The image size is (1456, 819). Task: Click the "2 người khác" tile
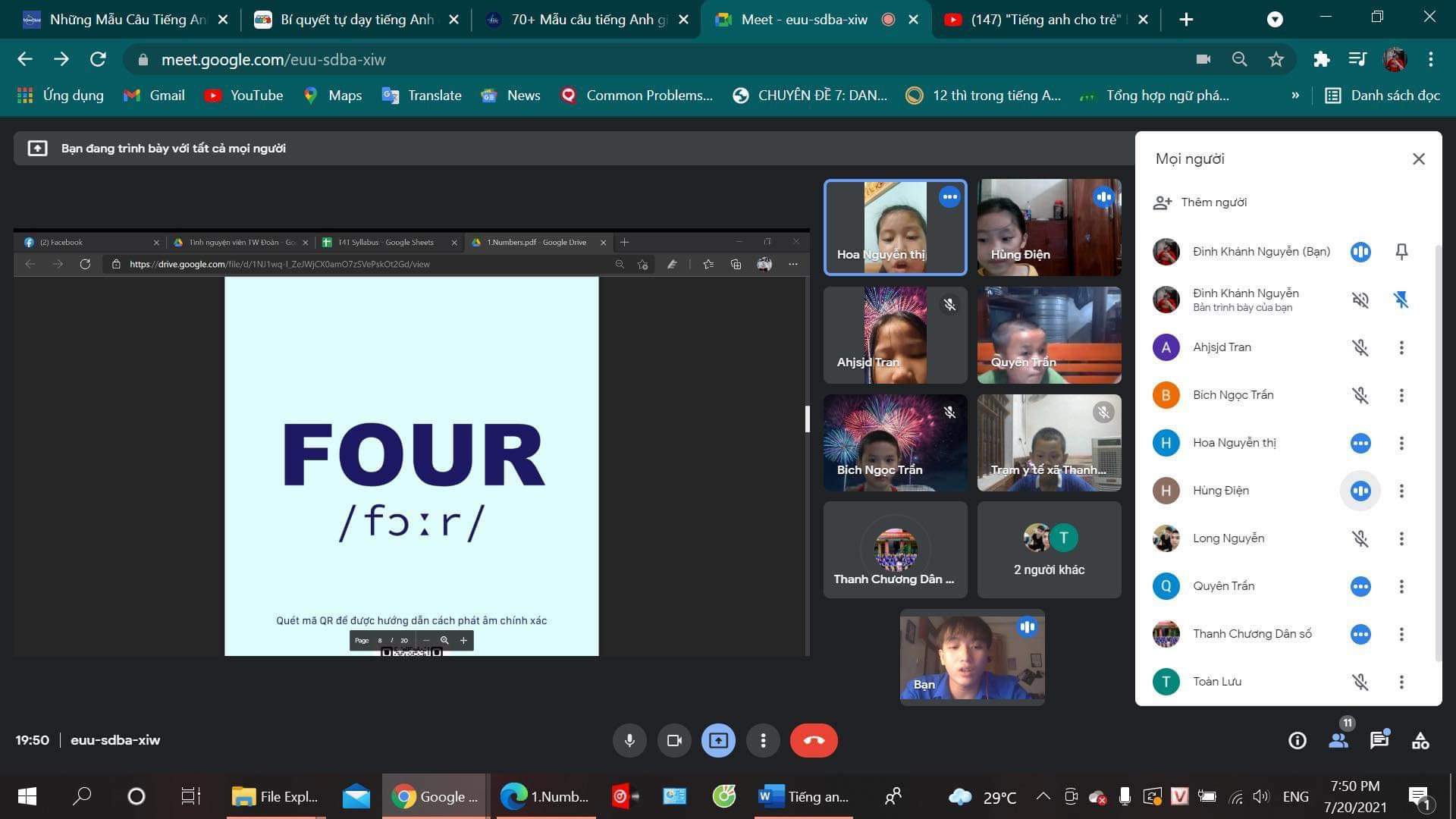(1049, 550)
